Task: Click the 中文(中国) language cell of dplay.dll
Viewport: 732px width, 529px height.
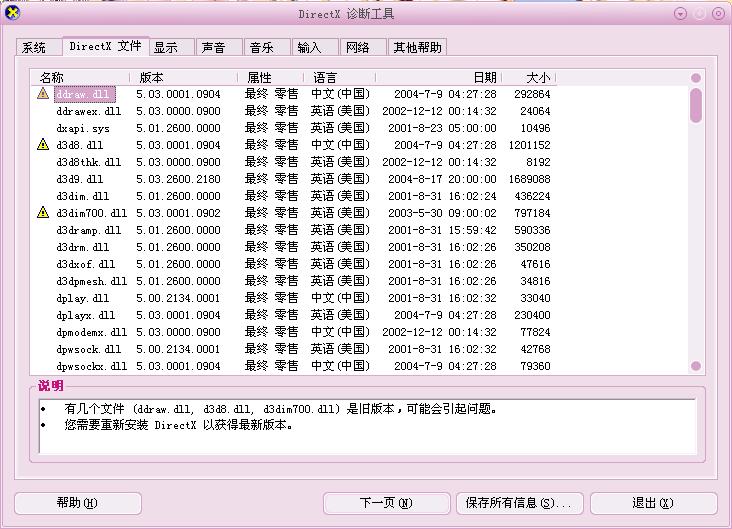Action: [340, 298]
